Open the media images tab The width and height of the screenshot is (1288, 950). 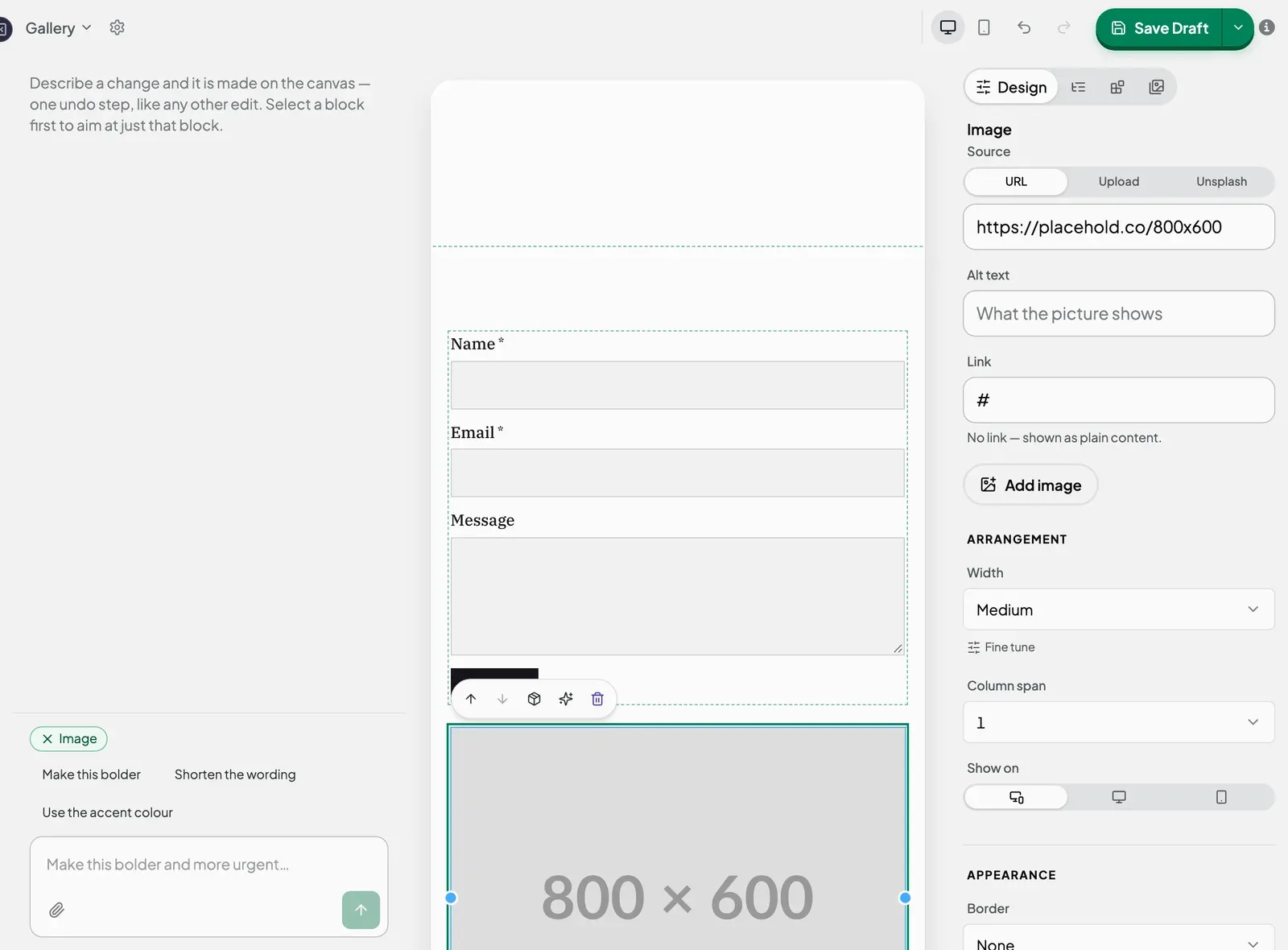pos(1157,87)
